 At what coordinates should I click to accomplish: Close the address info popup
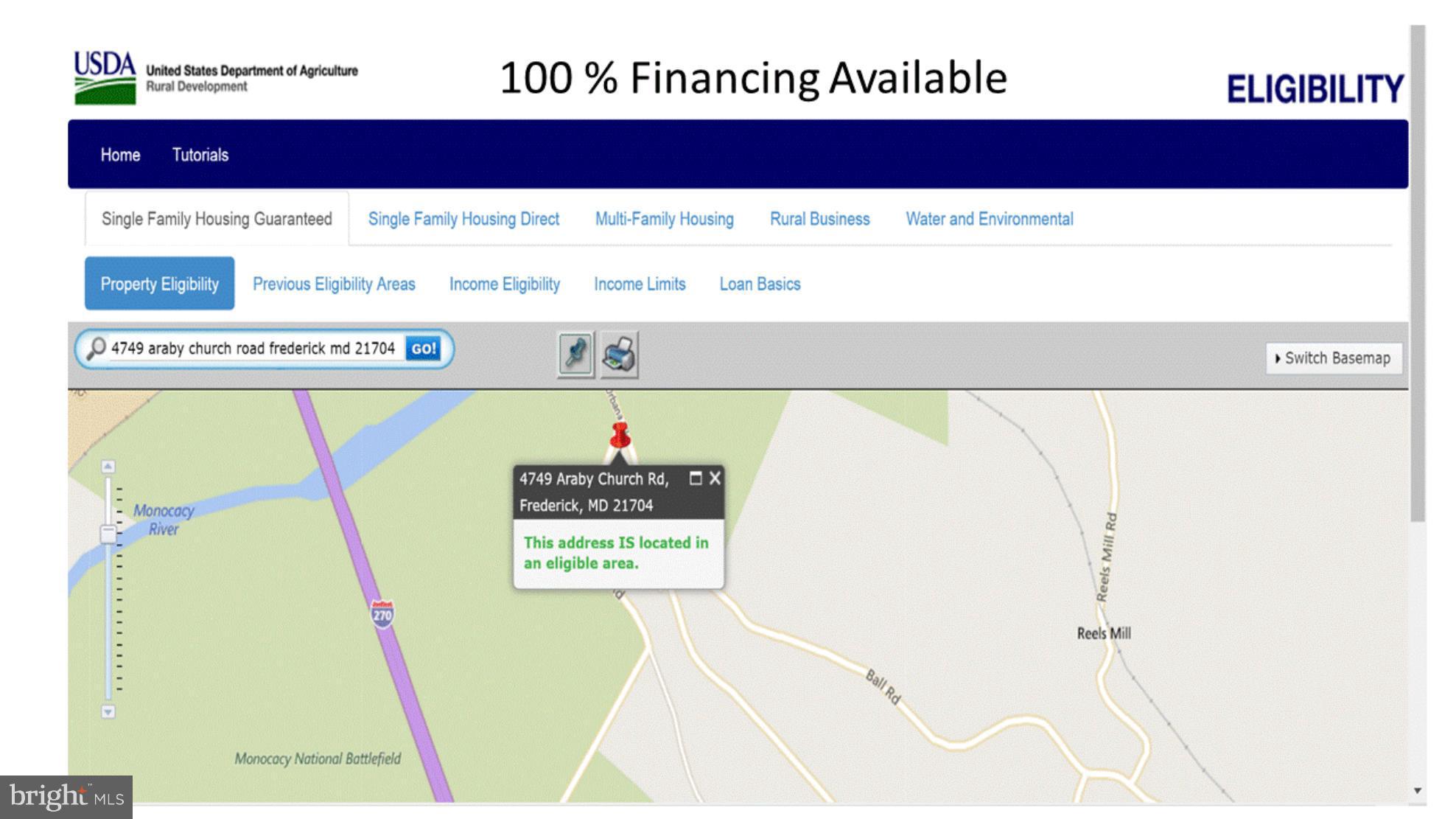click(715, 478)
